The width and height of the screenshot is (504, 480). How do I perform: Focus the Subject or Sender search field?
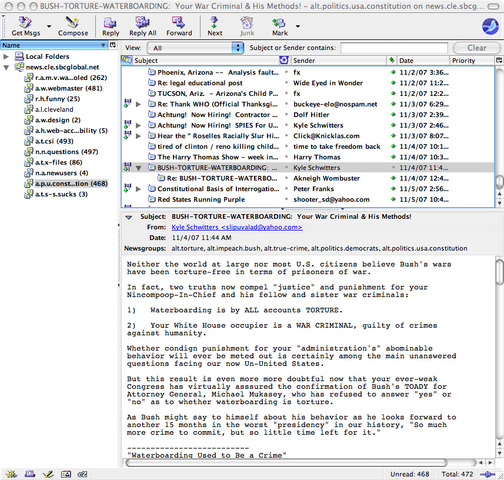pos(394,48)
